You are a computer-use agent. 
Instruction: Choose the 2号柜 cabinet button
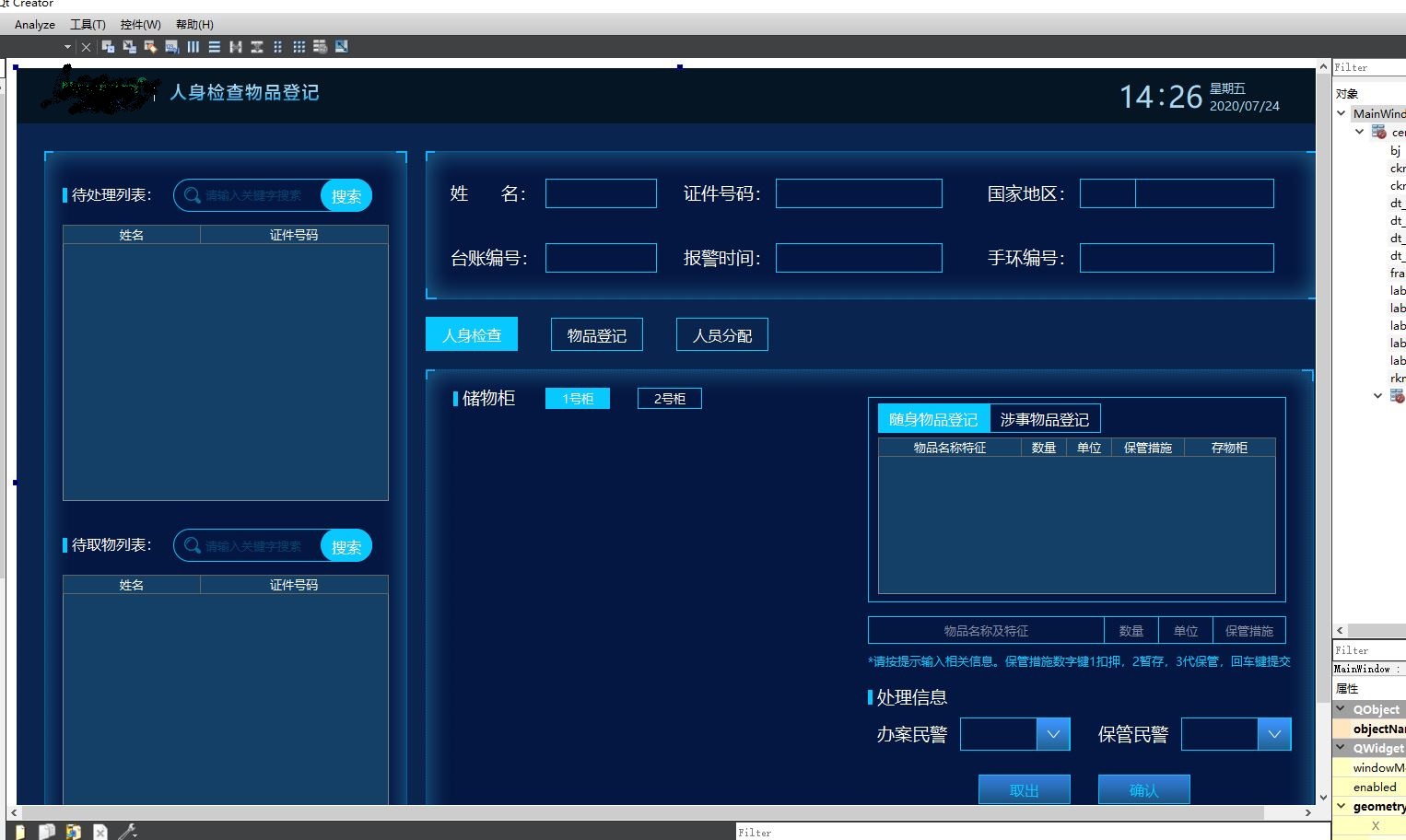[670, 398]
